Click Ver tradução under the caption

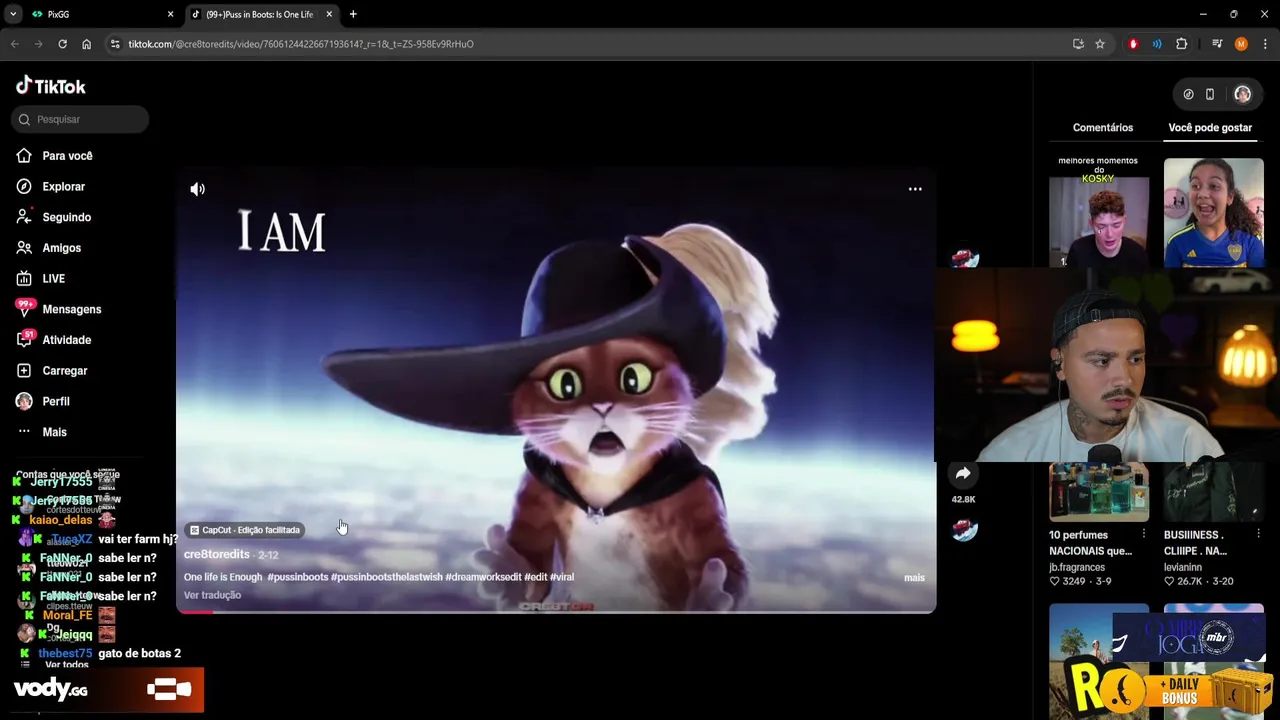pyautogui.click(x=212, y=595)
